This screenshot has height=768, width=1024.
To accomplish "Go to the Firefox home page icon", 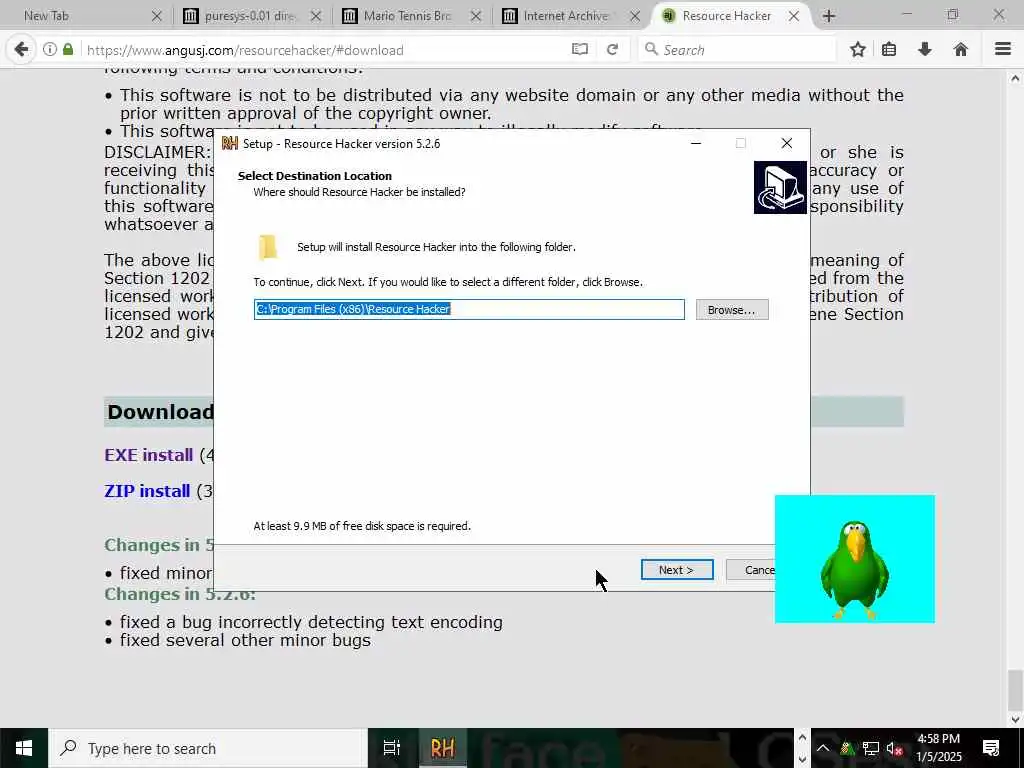I will tap(960, 50).
